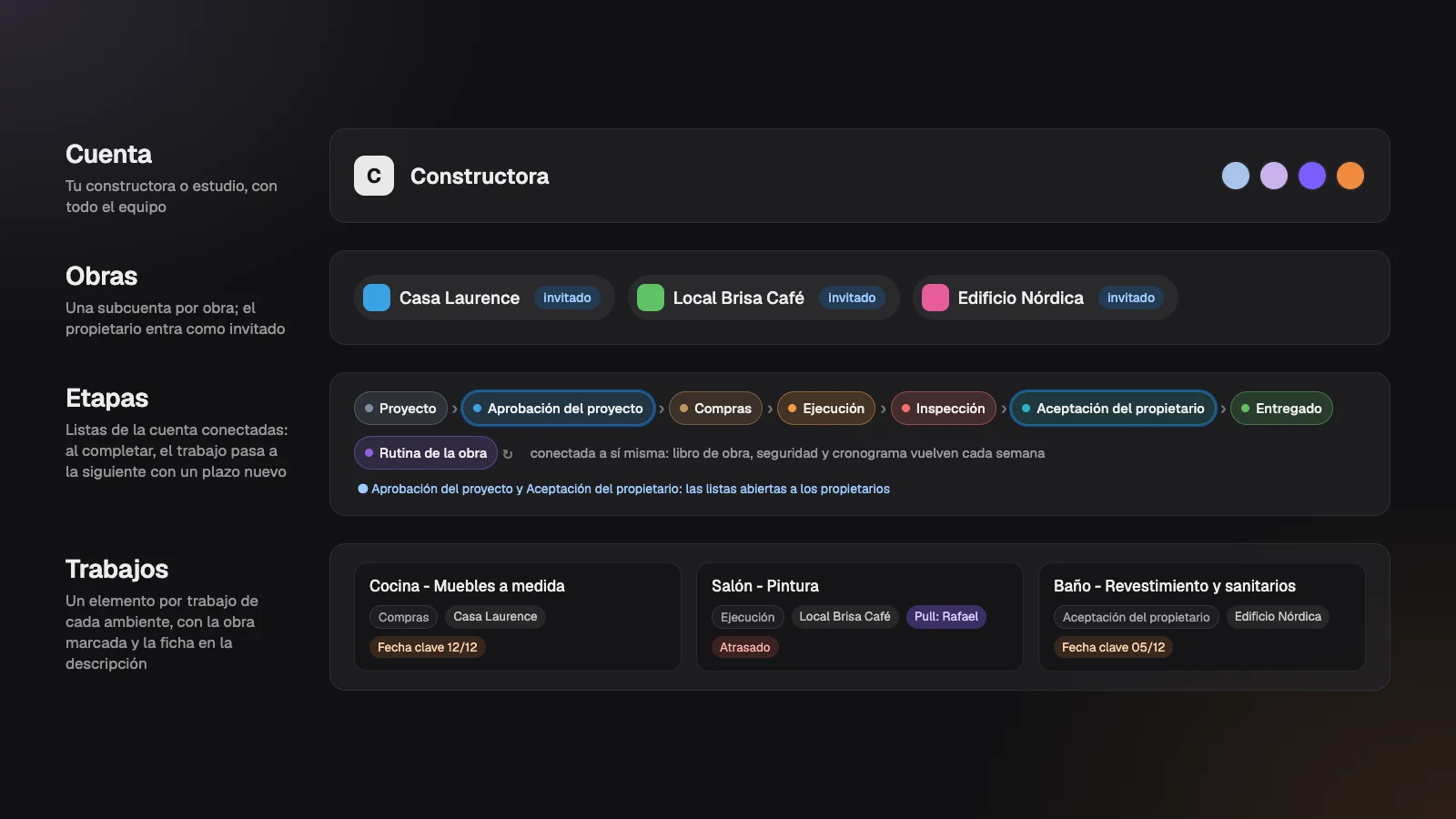The height and width of the screenshot is (819, 1456).
Task: Select the light blue team member avatar
Action: point(1236,176)
